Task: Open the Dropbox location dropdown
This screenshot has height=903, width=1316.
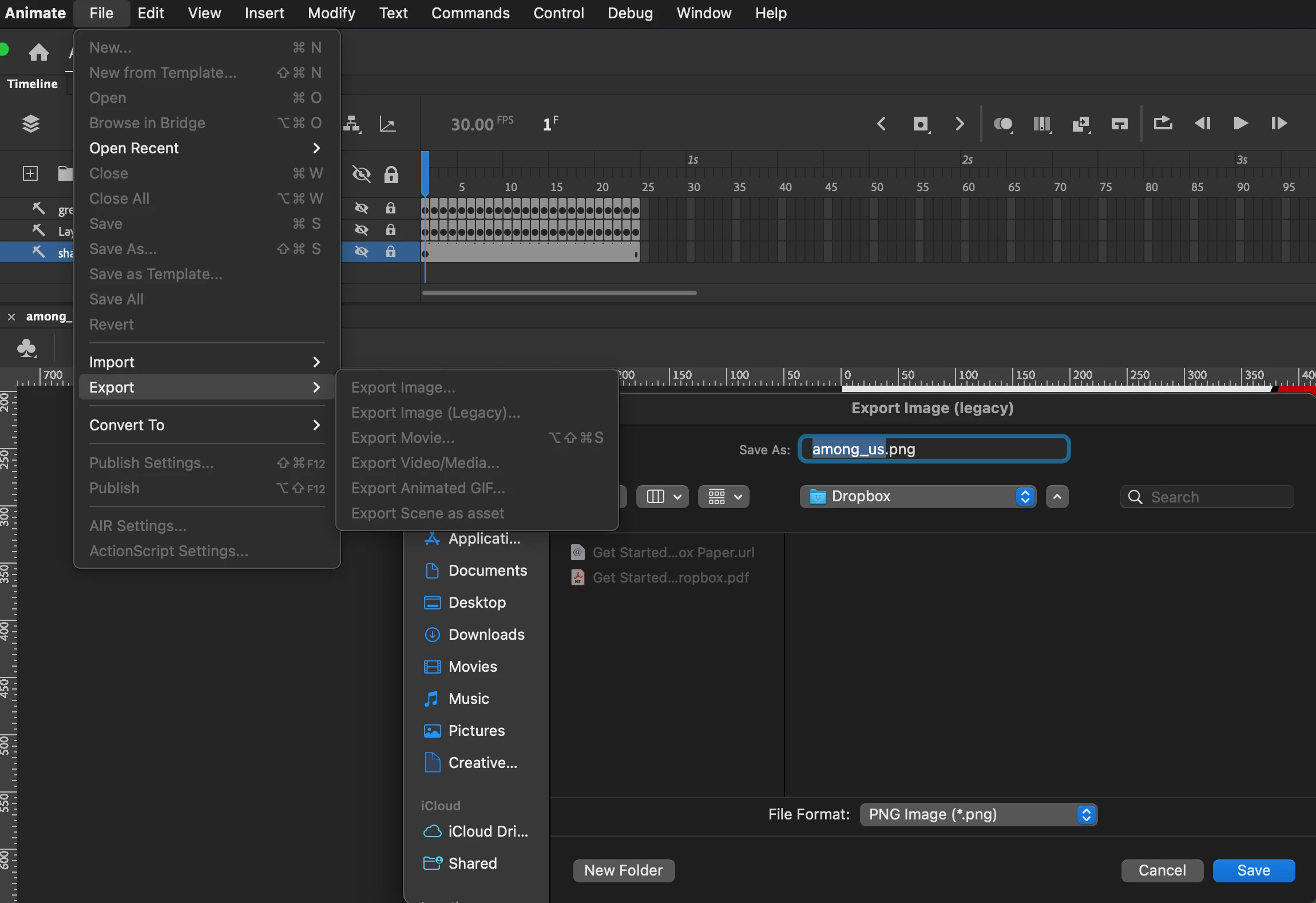Action: (917, 496)
